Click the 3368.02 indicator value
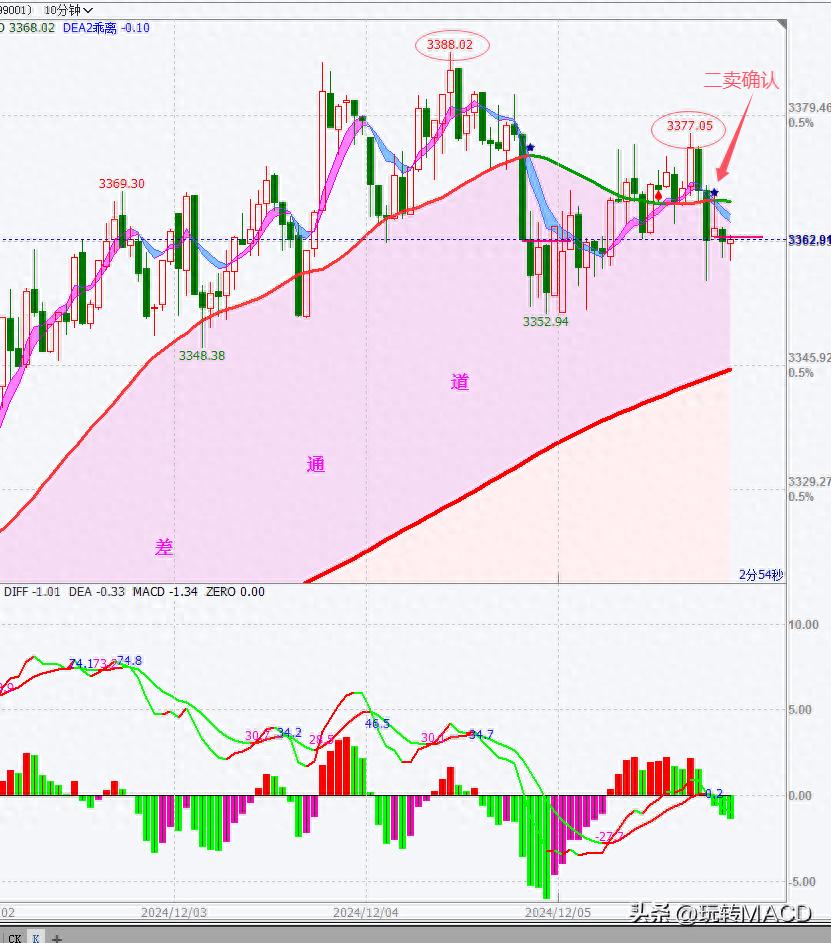The width and height of the screenshot is (831, 943). pyautogui.click(x=31, y=28)
